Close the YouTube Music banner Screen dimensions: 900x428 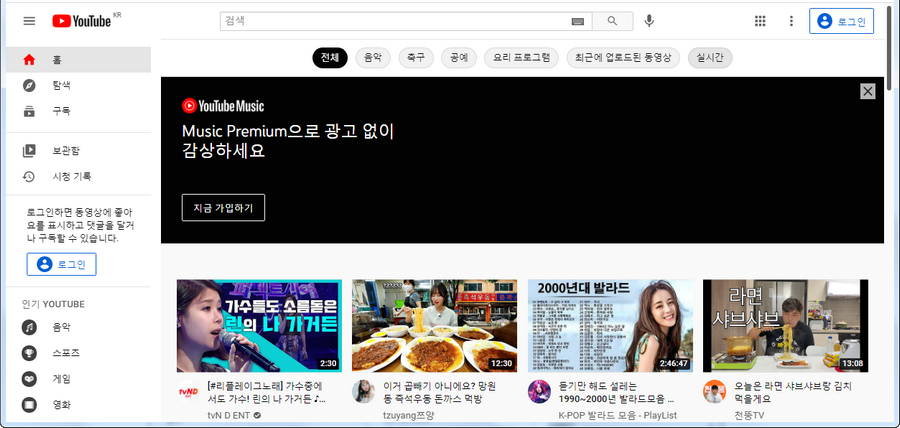tap(868, 91)
